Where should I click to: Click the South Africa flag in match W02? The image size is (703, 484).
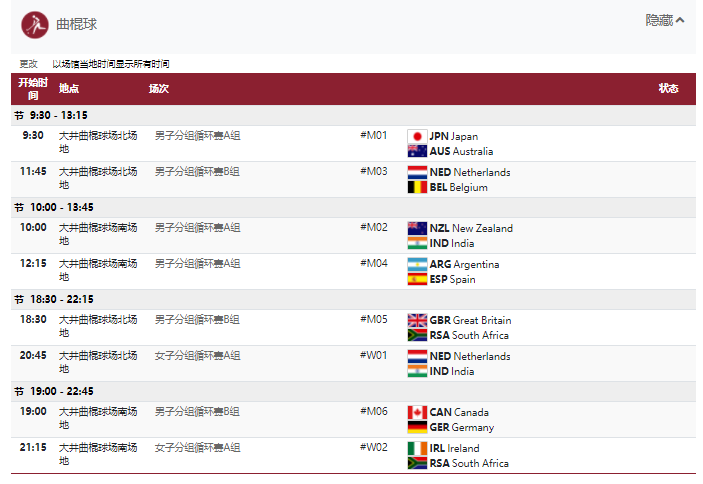[x=417, y=463]
